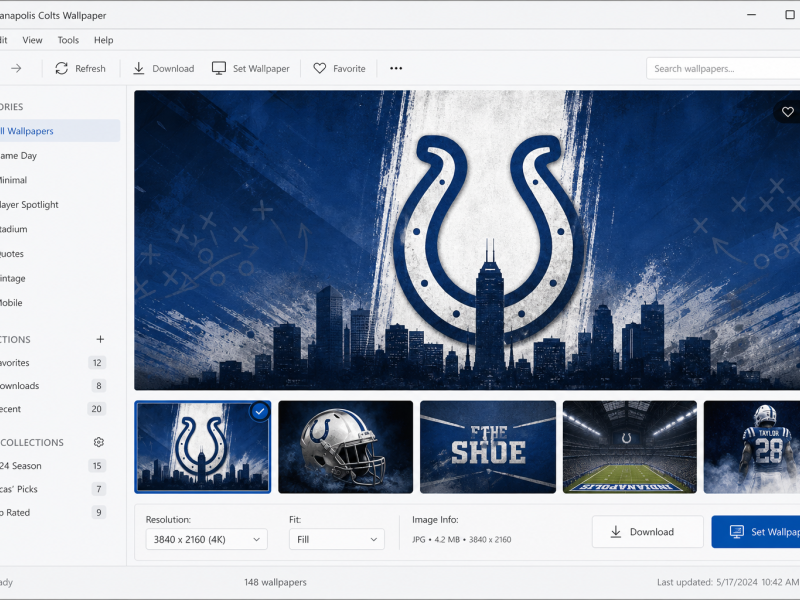This screenshot has width=800, height=600.
Task: Select the THE SHOE thumbnail
Action: tap(488, 447)
